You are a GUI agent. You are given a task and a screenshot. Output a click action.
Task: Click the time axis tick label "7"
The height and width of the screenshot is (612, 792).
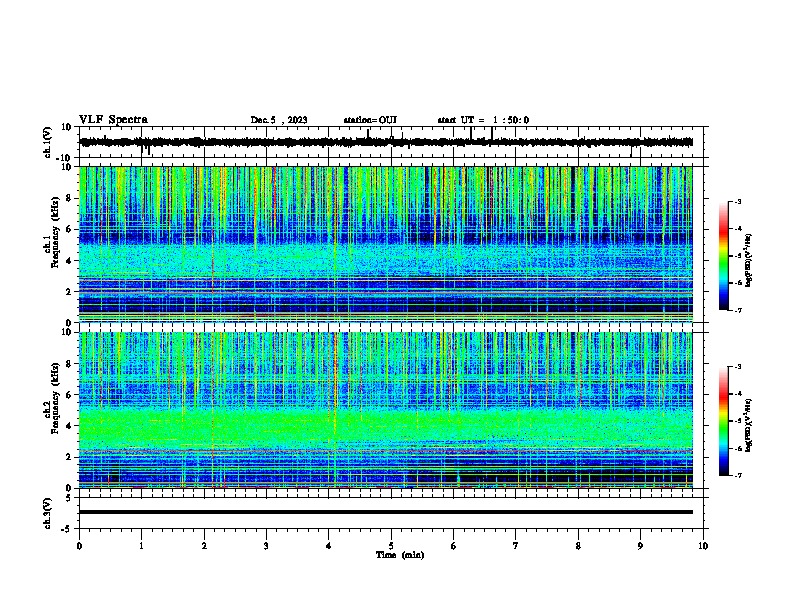coord(516,546)
